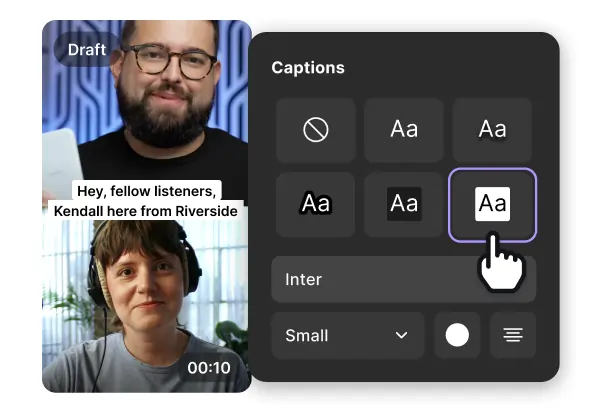
Task: Choose the top-right Aa caption style
Action: (x=492, y=130)
